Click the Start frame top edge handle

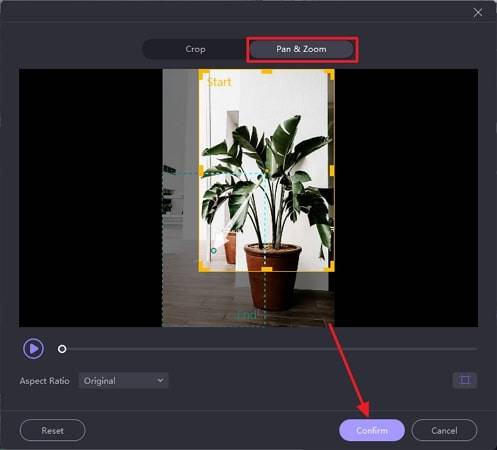(x=266, y=72)
